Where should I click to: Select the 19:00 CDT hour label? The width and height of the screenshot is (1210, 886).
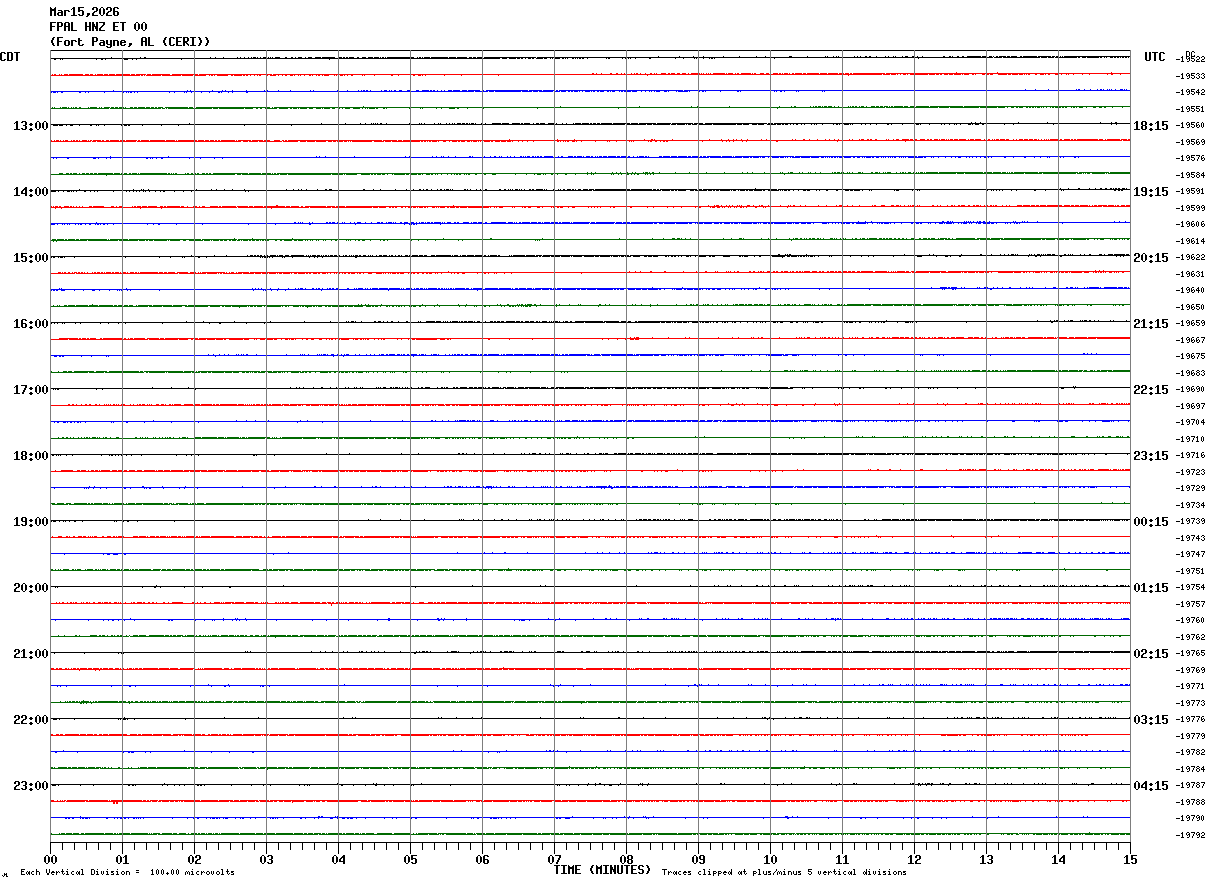[31, 522]
